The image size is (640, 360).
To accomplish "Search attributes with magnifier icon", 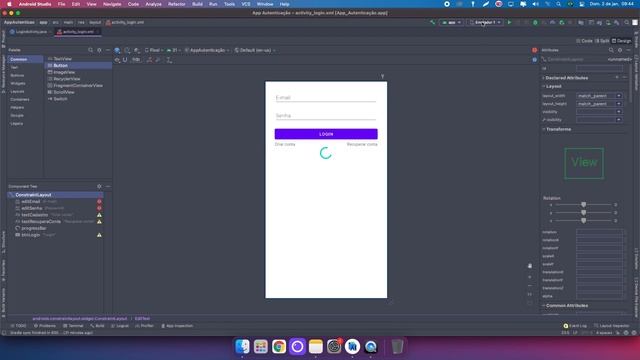I will [x=611, y=50].
